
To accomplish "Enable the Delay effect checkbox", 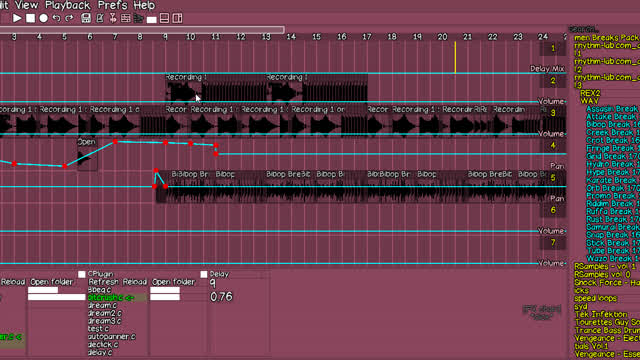I will (204, 274).
